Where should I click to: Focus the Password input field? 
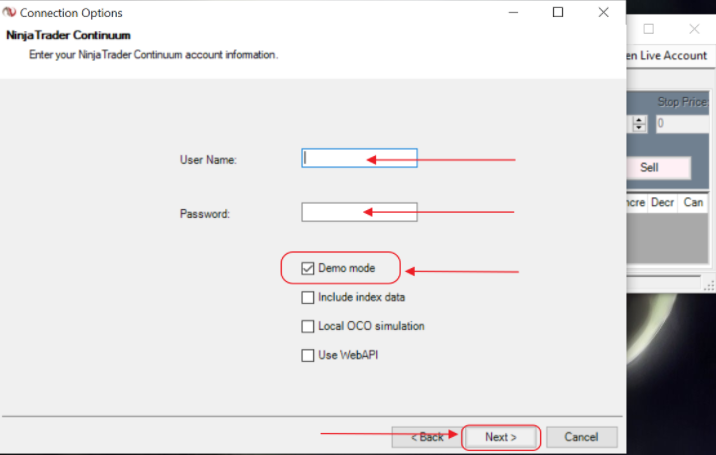click(359, 212)
